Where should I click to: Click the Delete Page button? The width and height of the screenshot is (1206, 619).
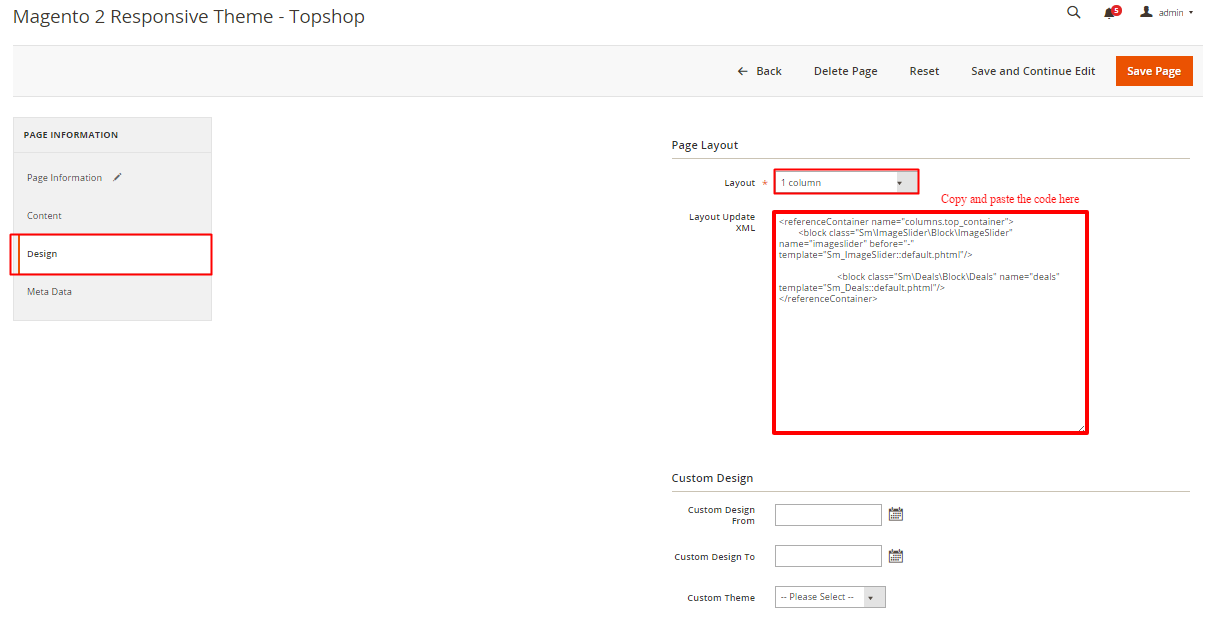coord(845,71)
